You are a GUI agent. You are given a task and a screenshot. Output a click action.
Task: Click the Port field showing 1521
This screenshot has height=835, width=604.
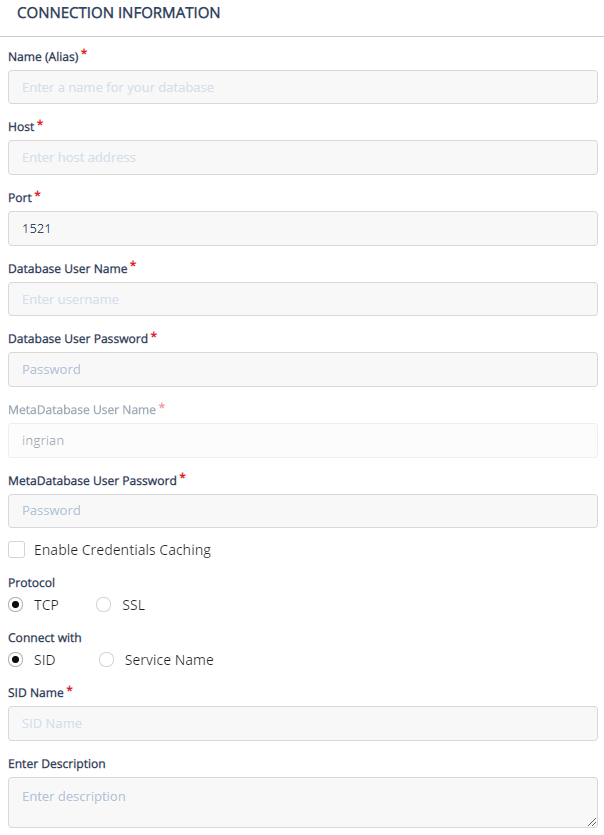click(x=302, y=229)
